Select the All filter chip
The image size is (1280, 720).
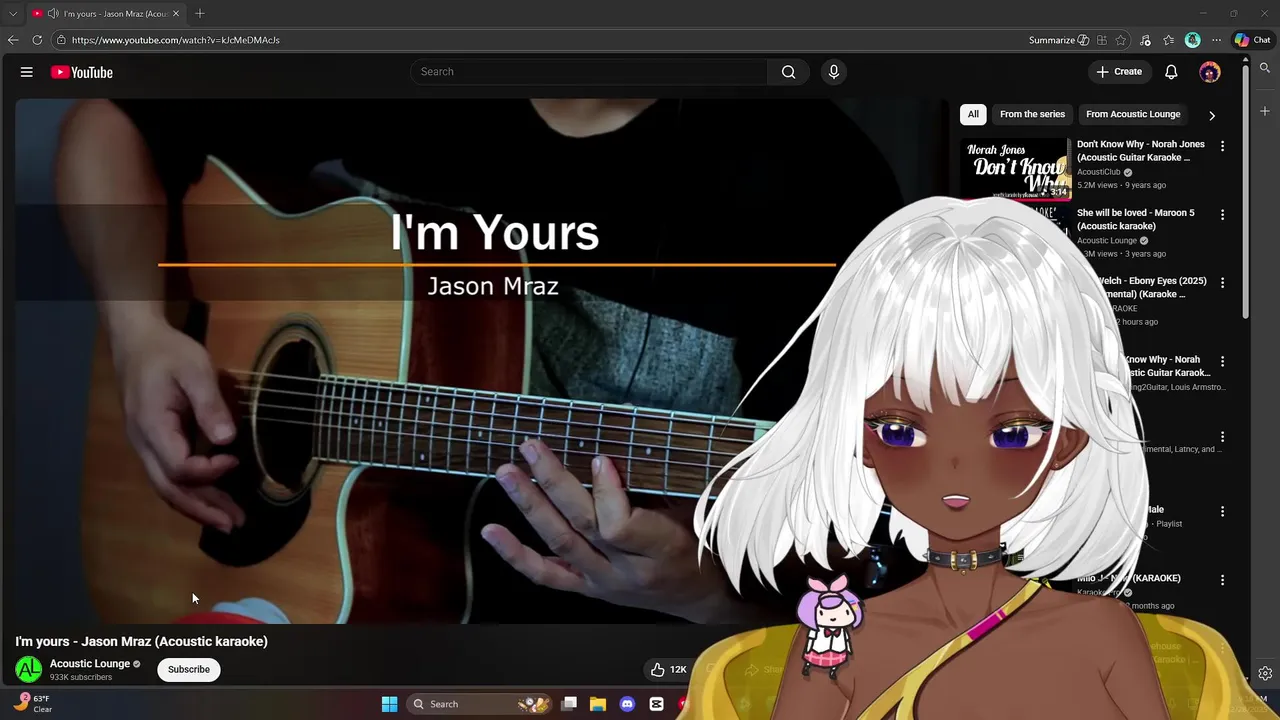click(973, 114)
